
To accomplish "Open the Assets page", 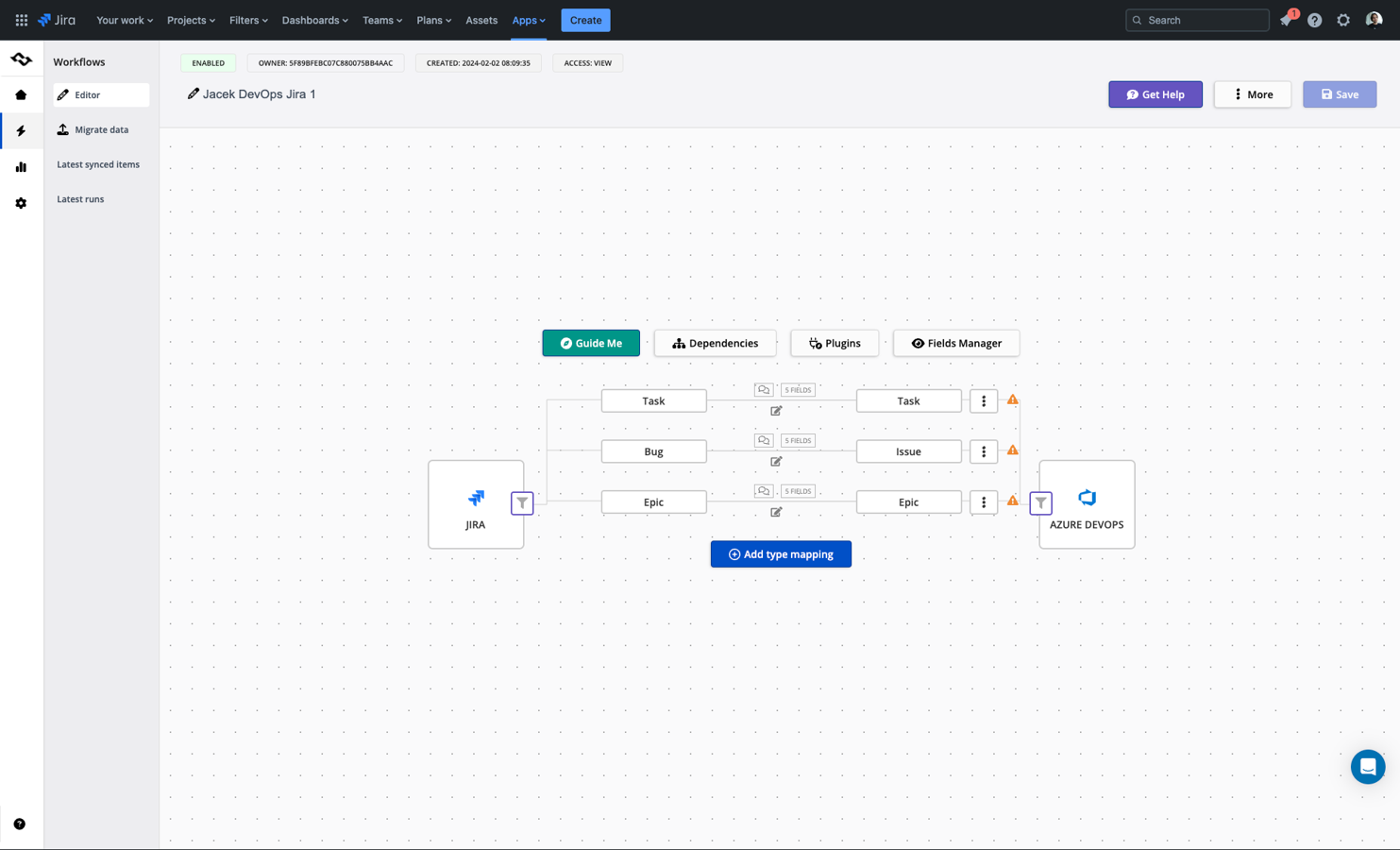I will [481, 20].
